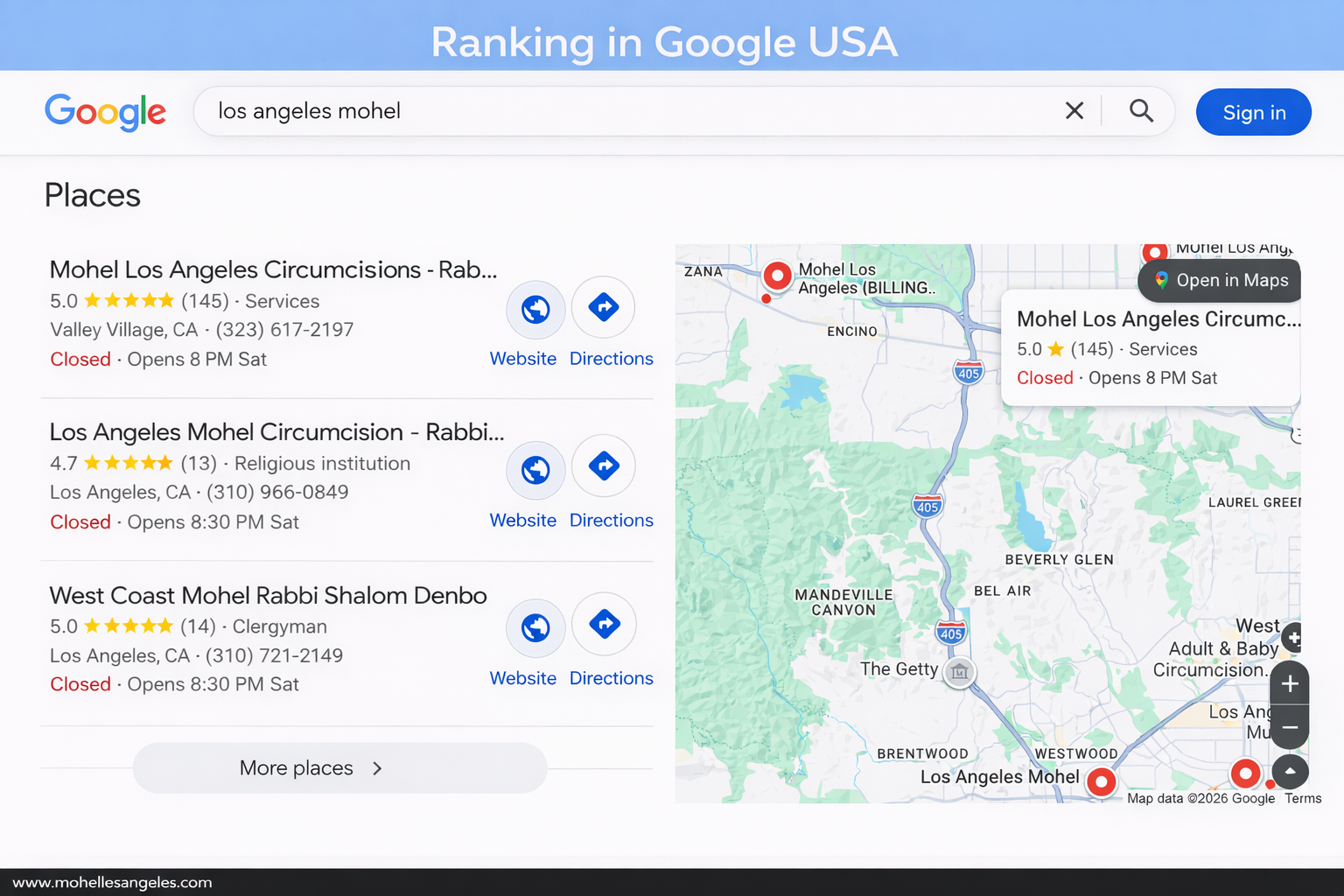Screen dimensions: 1344x896
Task: Click the Sign in button
Action: click(x=1253, y=112)
